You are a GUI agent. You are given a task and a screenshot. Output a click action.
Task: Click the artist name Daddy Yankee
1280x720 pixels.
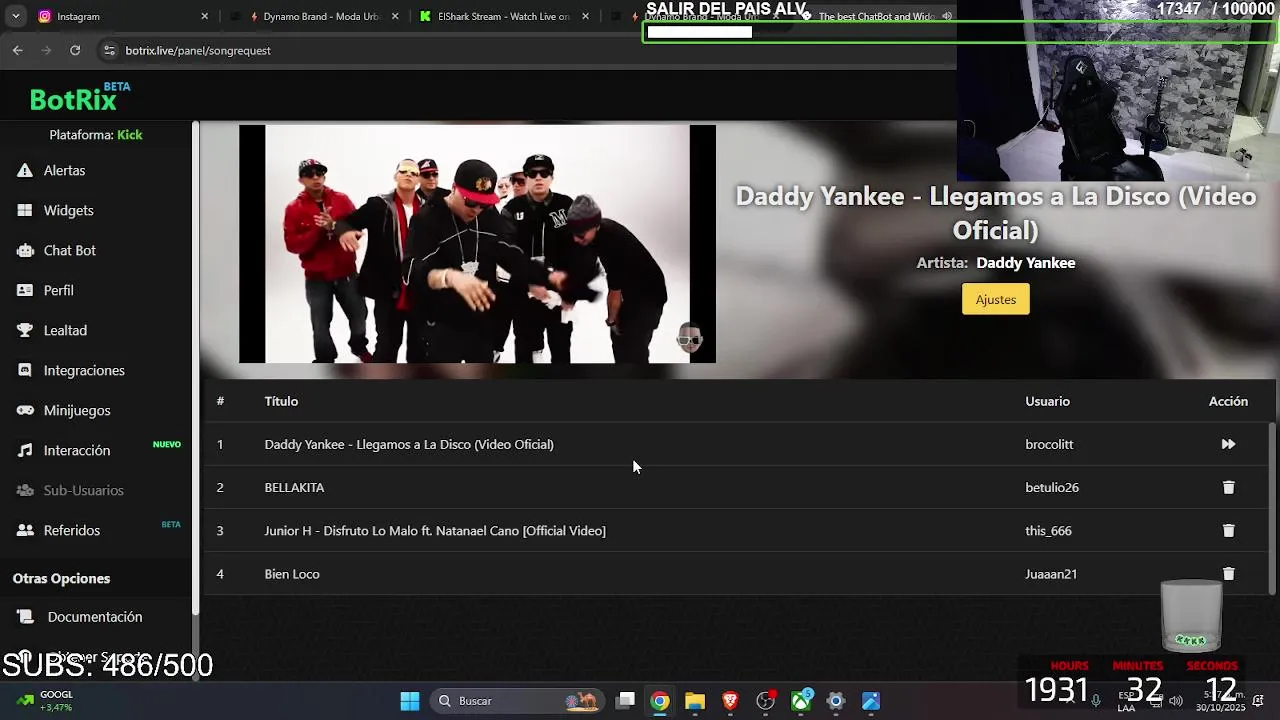pyautogui.click(x=1025, y=263)
